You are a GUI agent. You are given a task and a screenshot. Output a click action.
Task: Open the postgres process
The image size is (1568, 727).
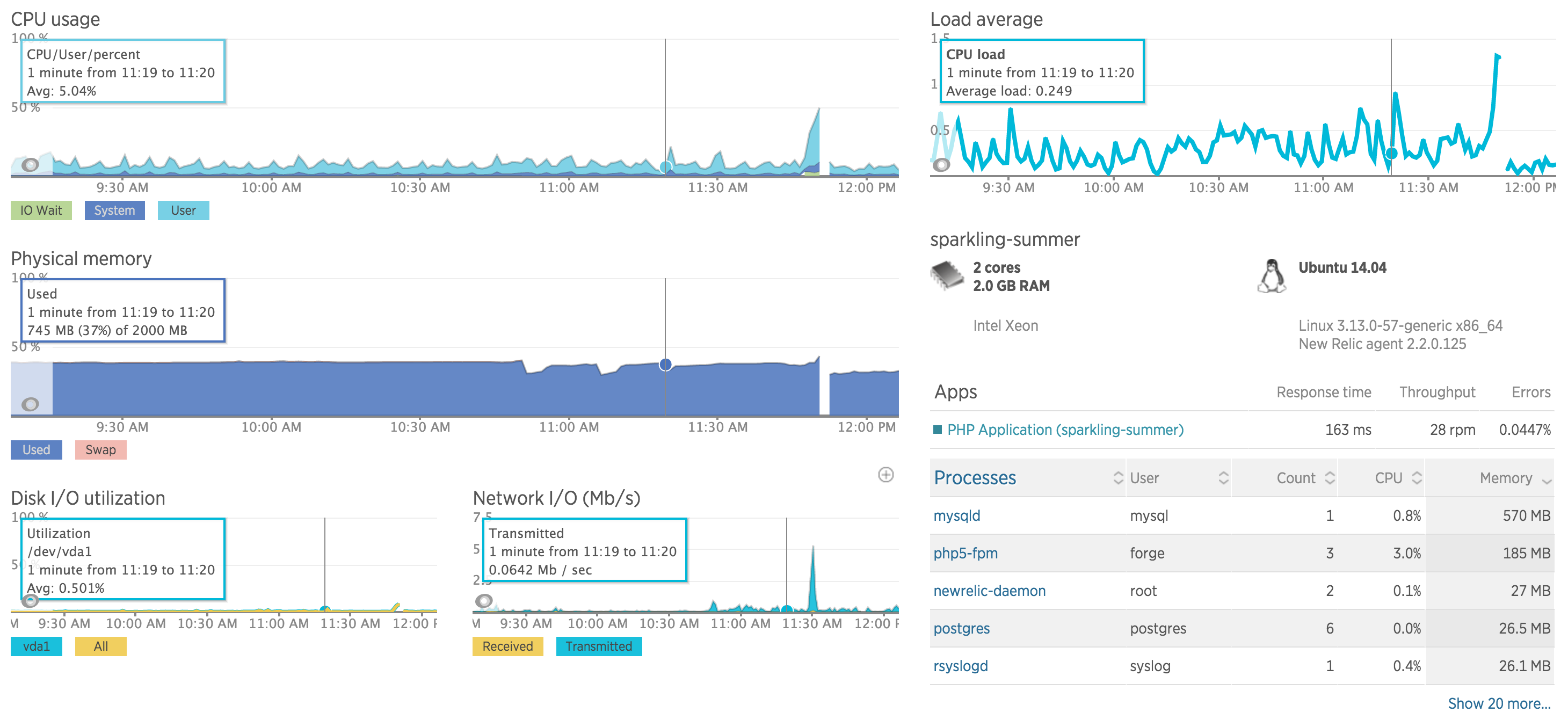point(961,629)
